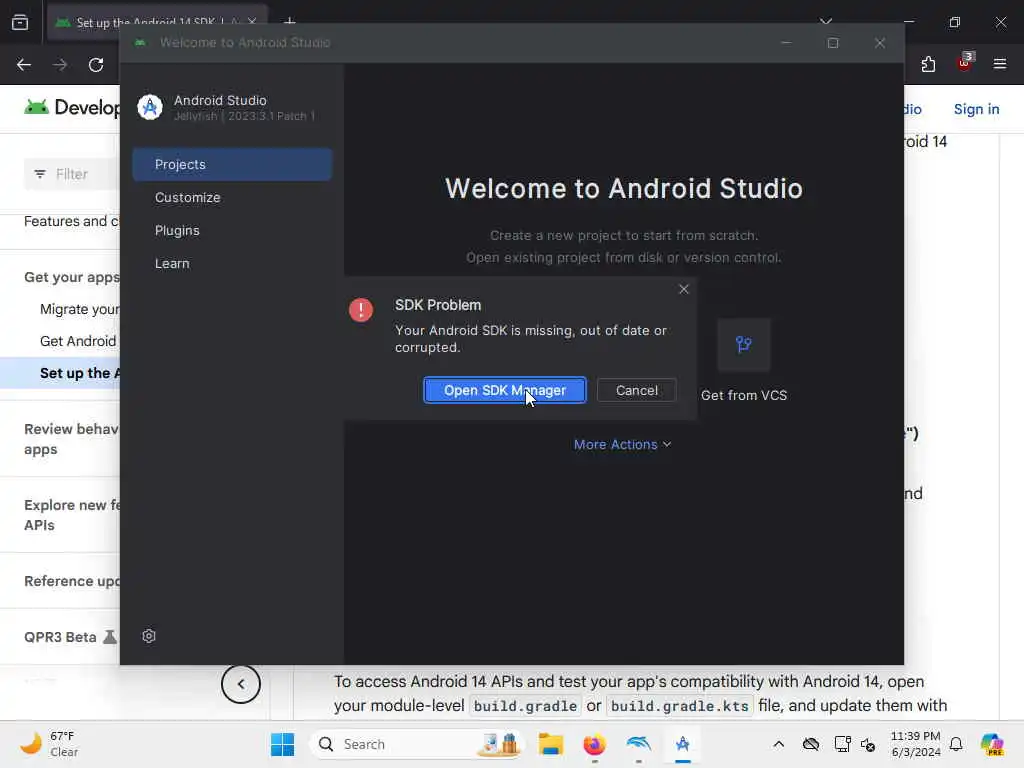Collapse the docs sidebar with the chevron button
Screen dimensions: 1024x768
pos(240,684)
